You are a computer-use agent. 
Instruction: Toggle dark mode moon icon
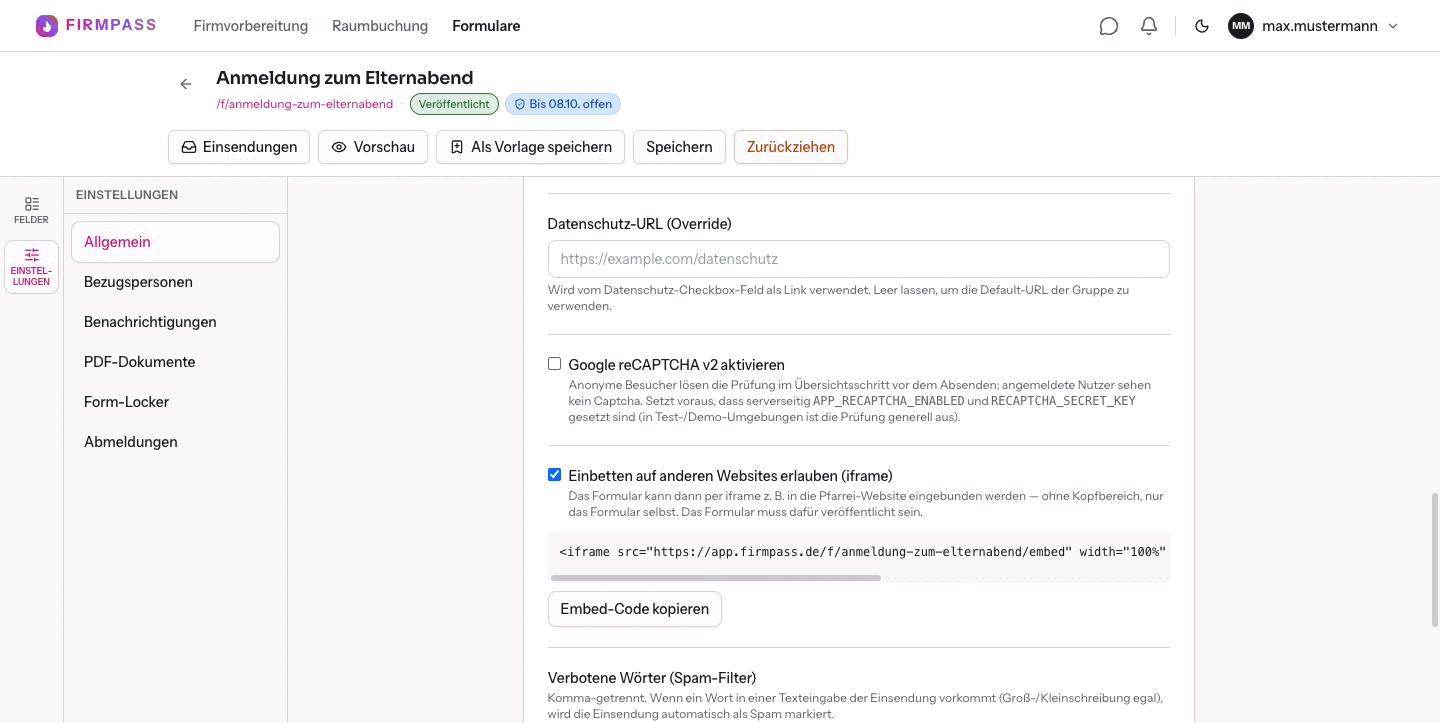coord(1202,26)
